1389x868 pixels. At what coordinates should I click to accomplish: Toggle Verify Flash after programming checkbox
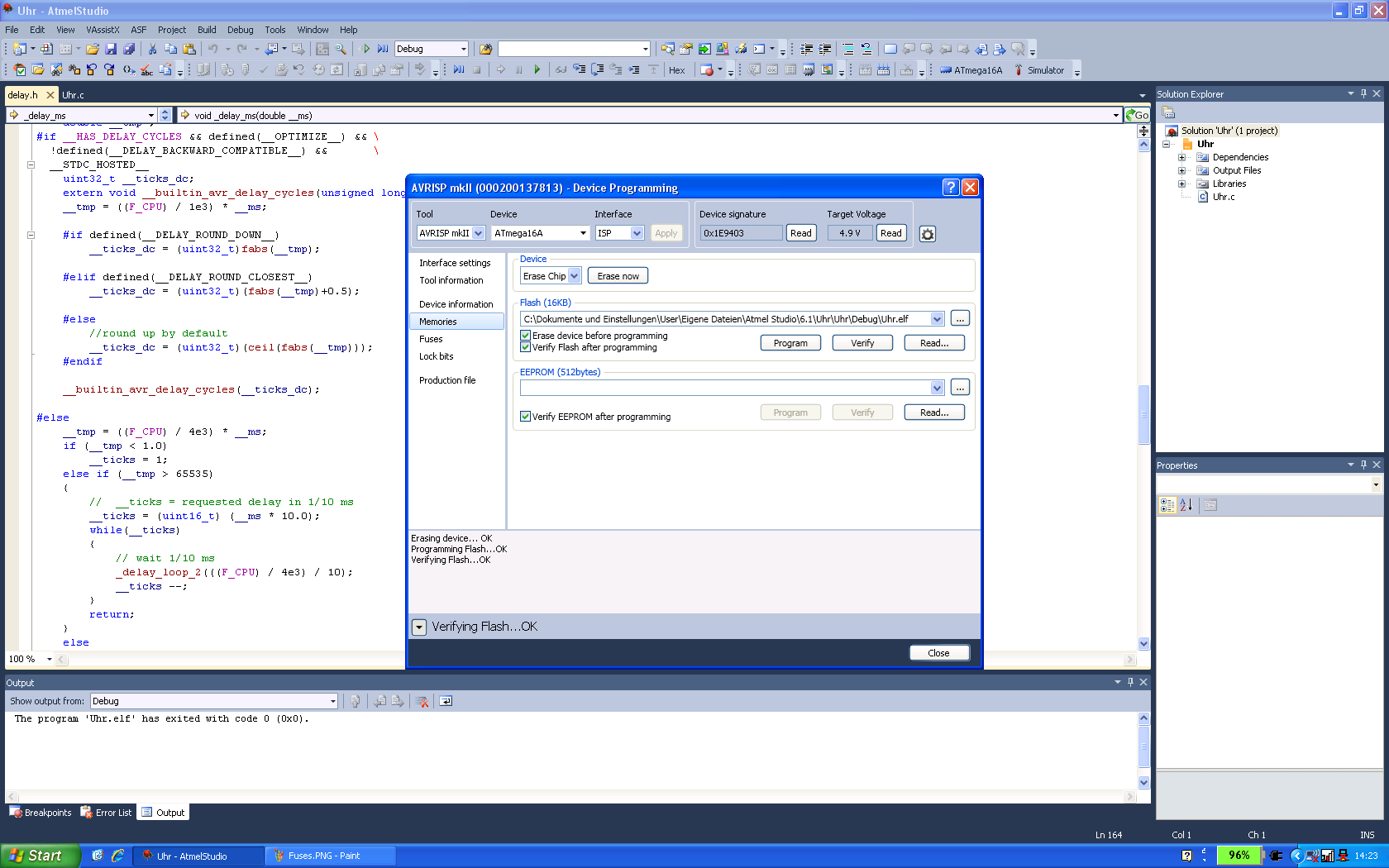[x=525, y=347]
